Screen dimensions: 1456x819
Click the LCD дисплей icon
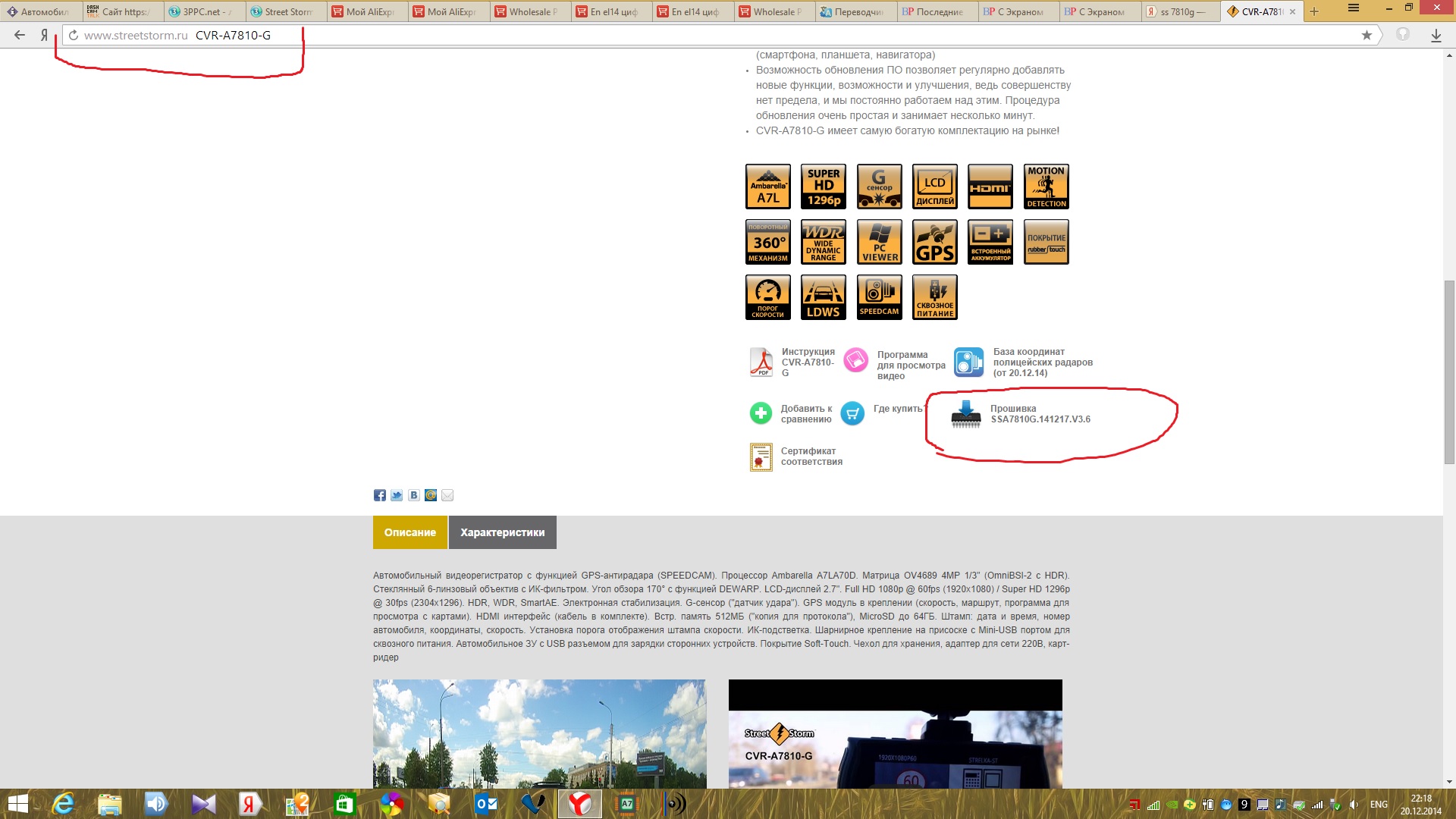tap(935, 187)
